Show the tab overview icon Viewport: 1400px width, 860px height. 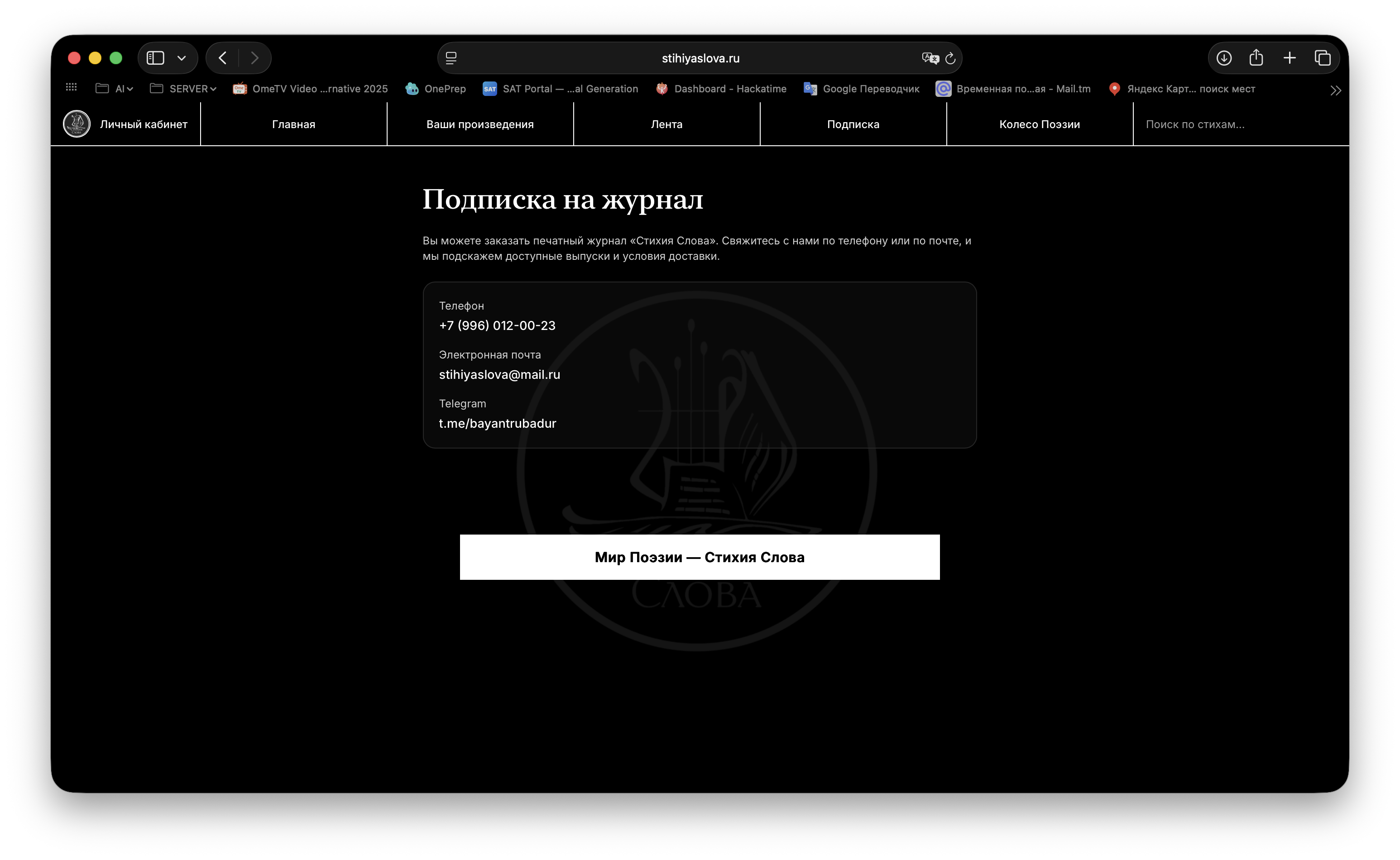click(x=1323, y=58)
